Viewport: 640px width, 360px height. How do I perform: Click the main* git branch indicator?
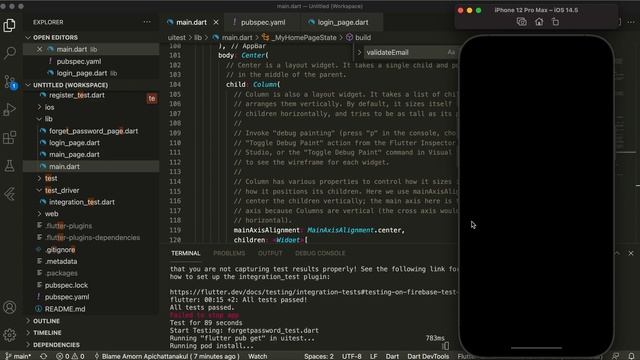pos(19,356)
